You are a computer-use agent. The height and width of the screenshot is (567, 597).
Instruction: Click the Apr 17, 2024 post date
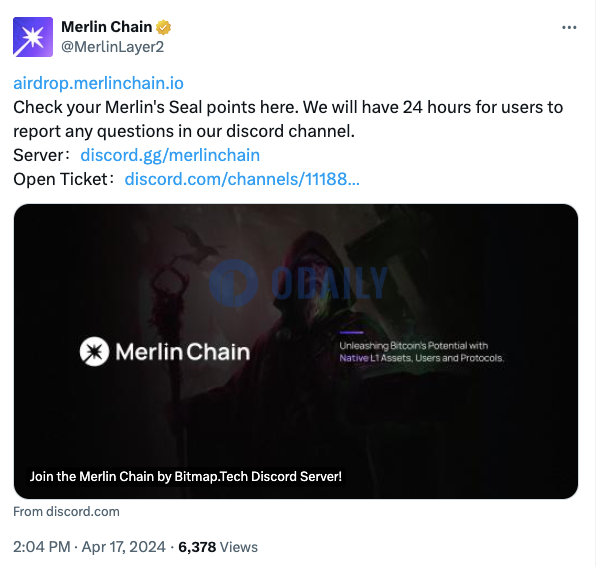click(x=124, y=547)
